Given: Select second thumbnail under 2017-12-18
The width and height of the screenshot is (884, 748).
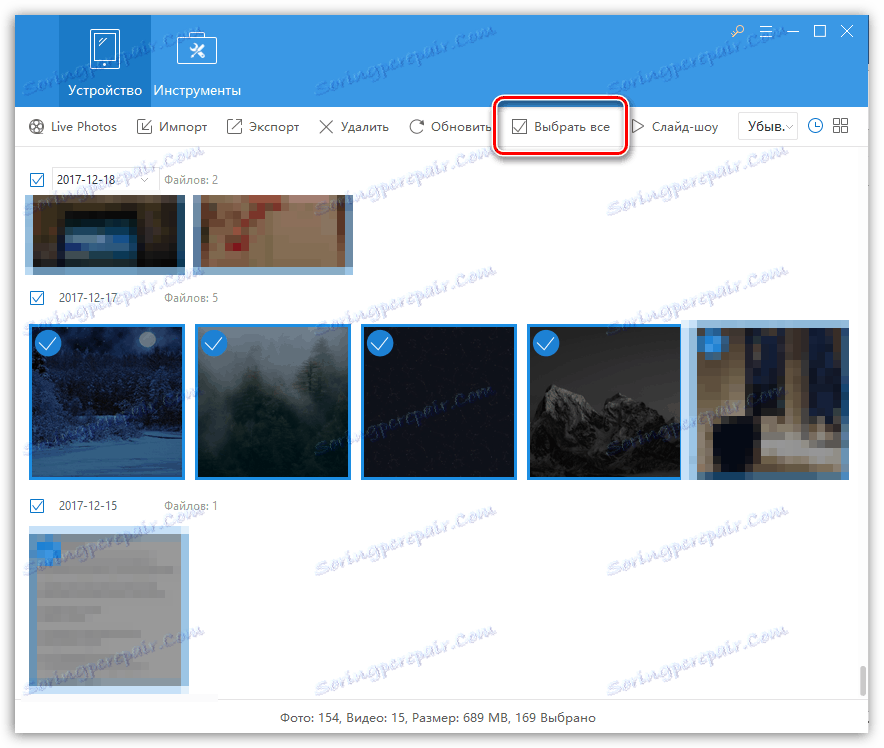Looking at the screenshot, I should coord(273,234).
